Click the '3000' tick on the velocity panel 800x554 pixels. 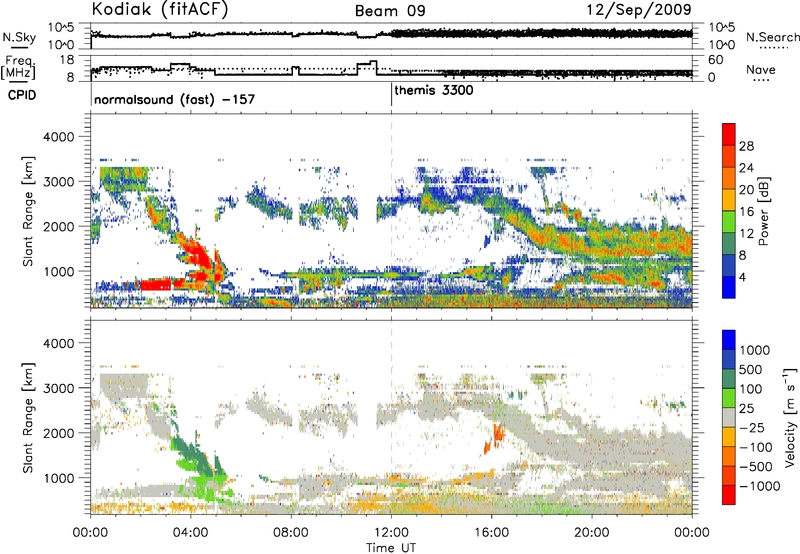click(x=58, y=388)
